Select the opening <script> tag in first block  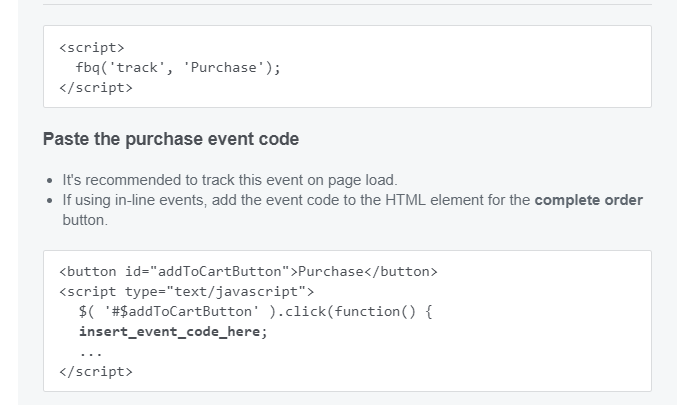(x=92, y=48)
